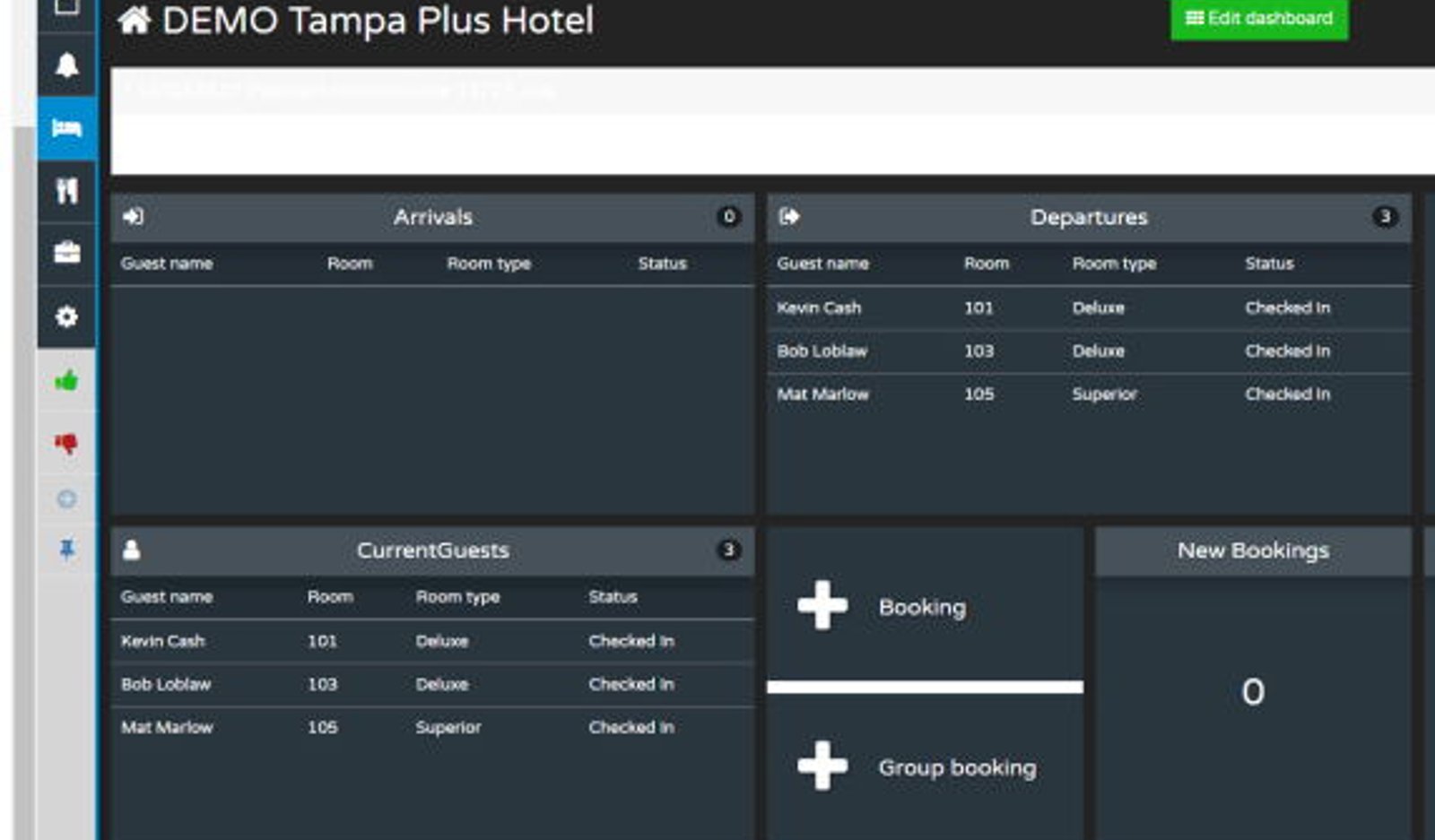
Task: Click the plus icon next to Group booking
Action: pos(822,766)
